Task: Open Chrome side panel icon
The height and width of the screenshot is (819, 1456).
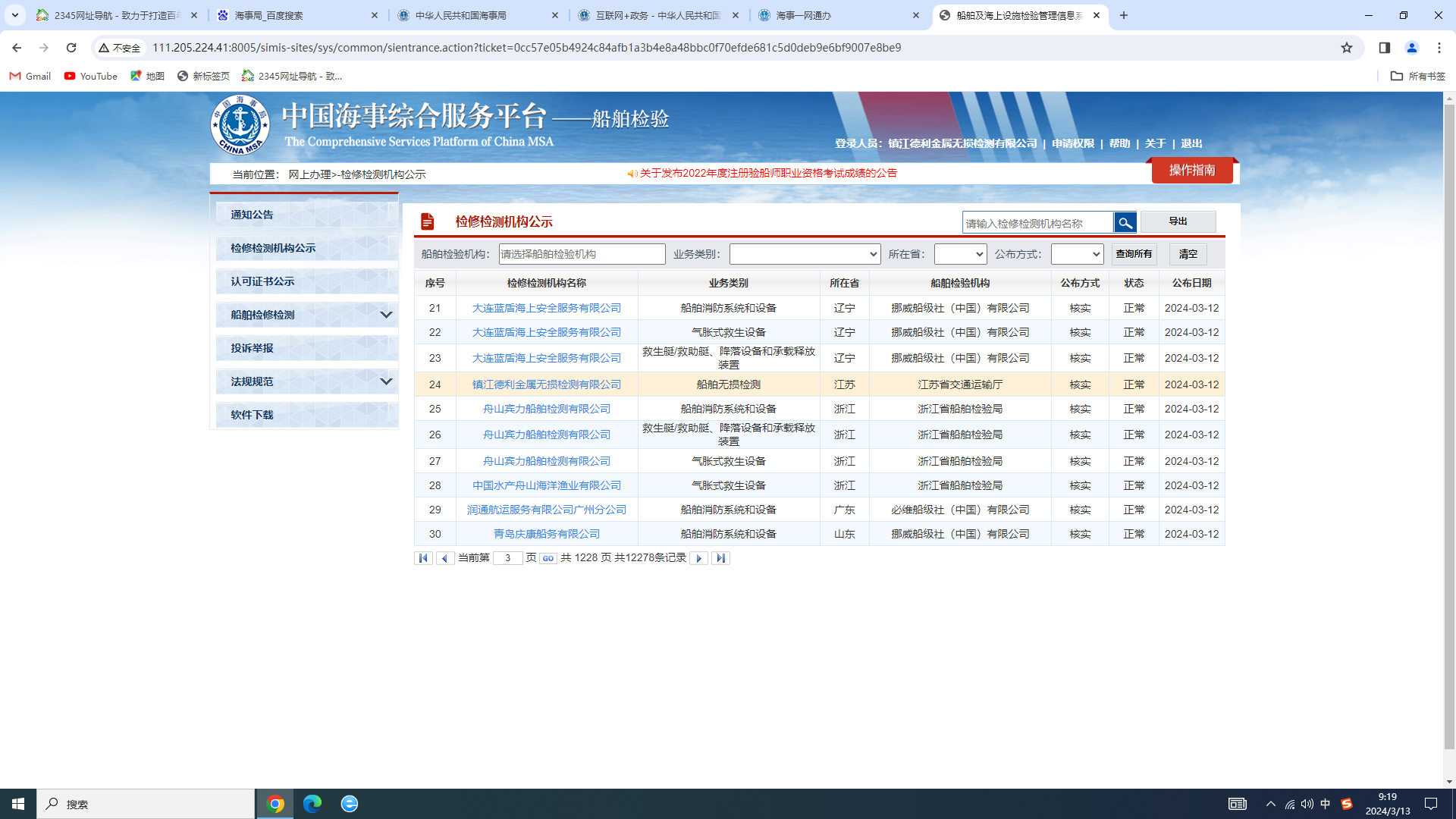Action: point(1384,48)
